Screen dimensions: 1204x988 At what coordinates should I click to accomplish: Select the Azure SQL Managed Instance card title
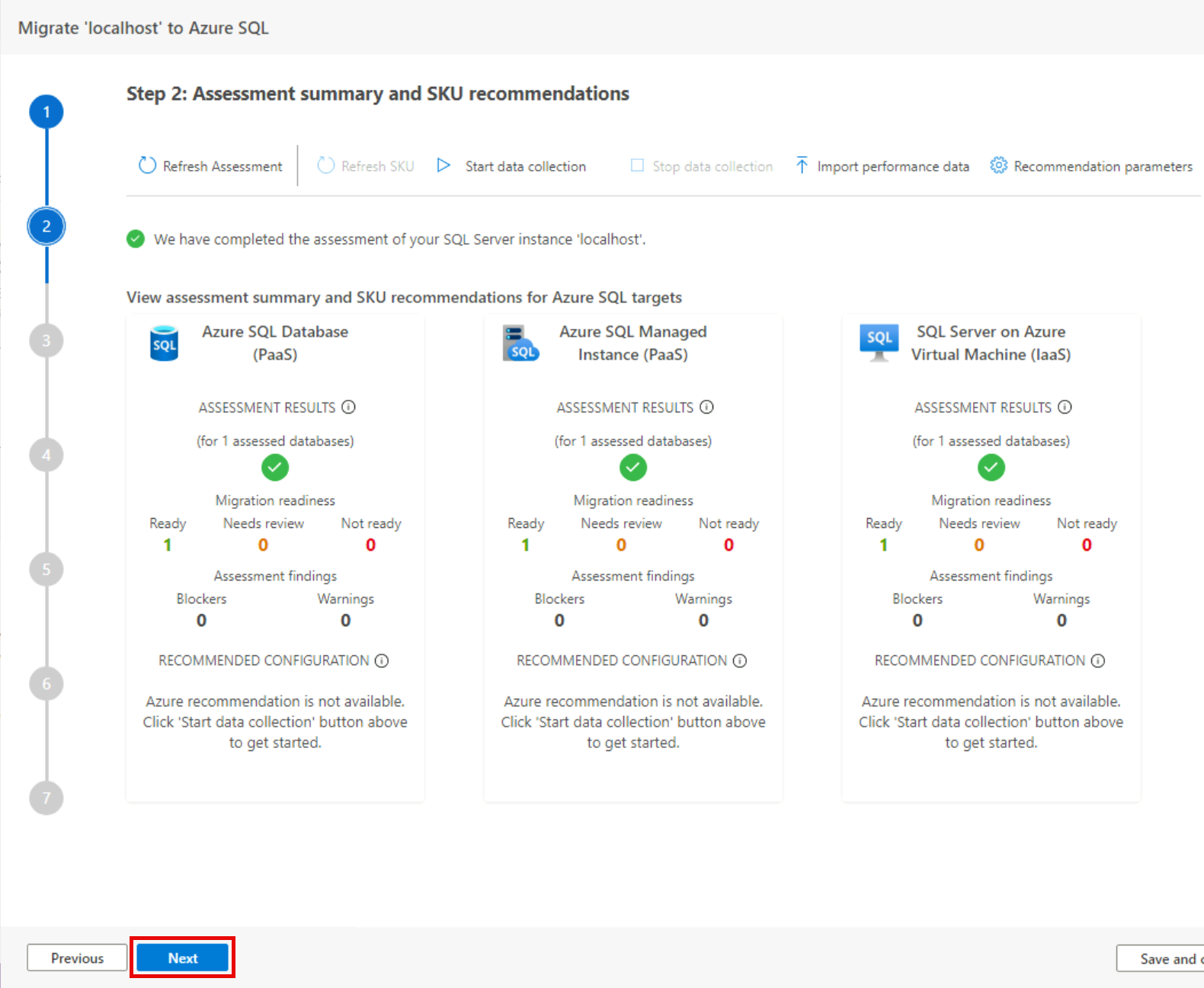click(x=632, y=343)
